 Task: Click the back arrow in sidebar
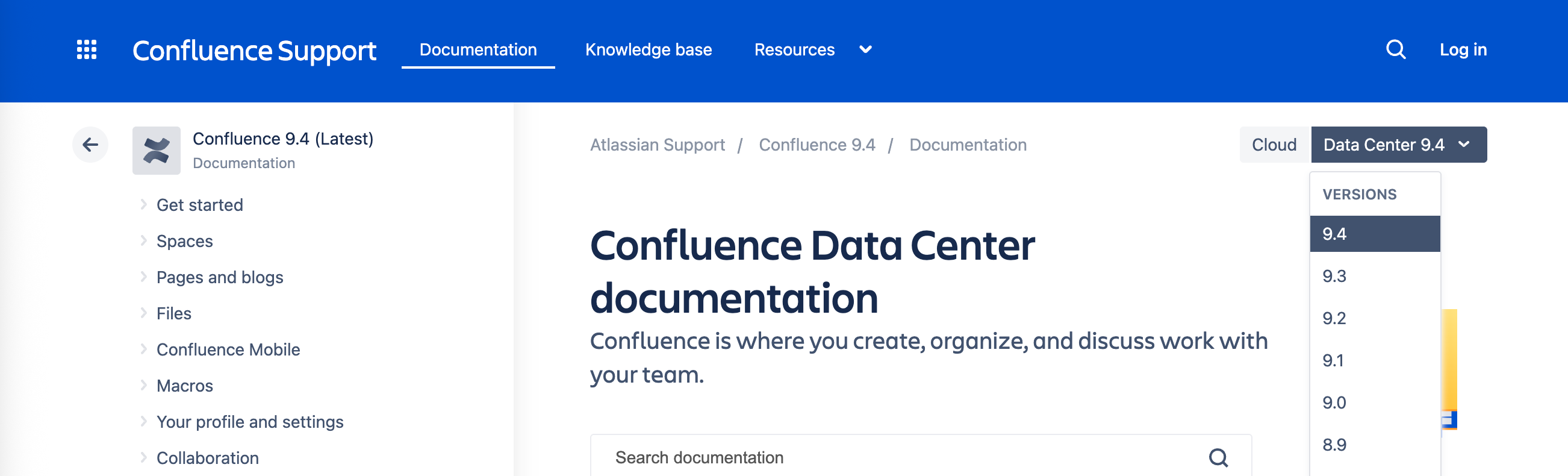[90, 145]
